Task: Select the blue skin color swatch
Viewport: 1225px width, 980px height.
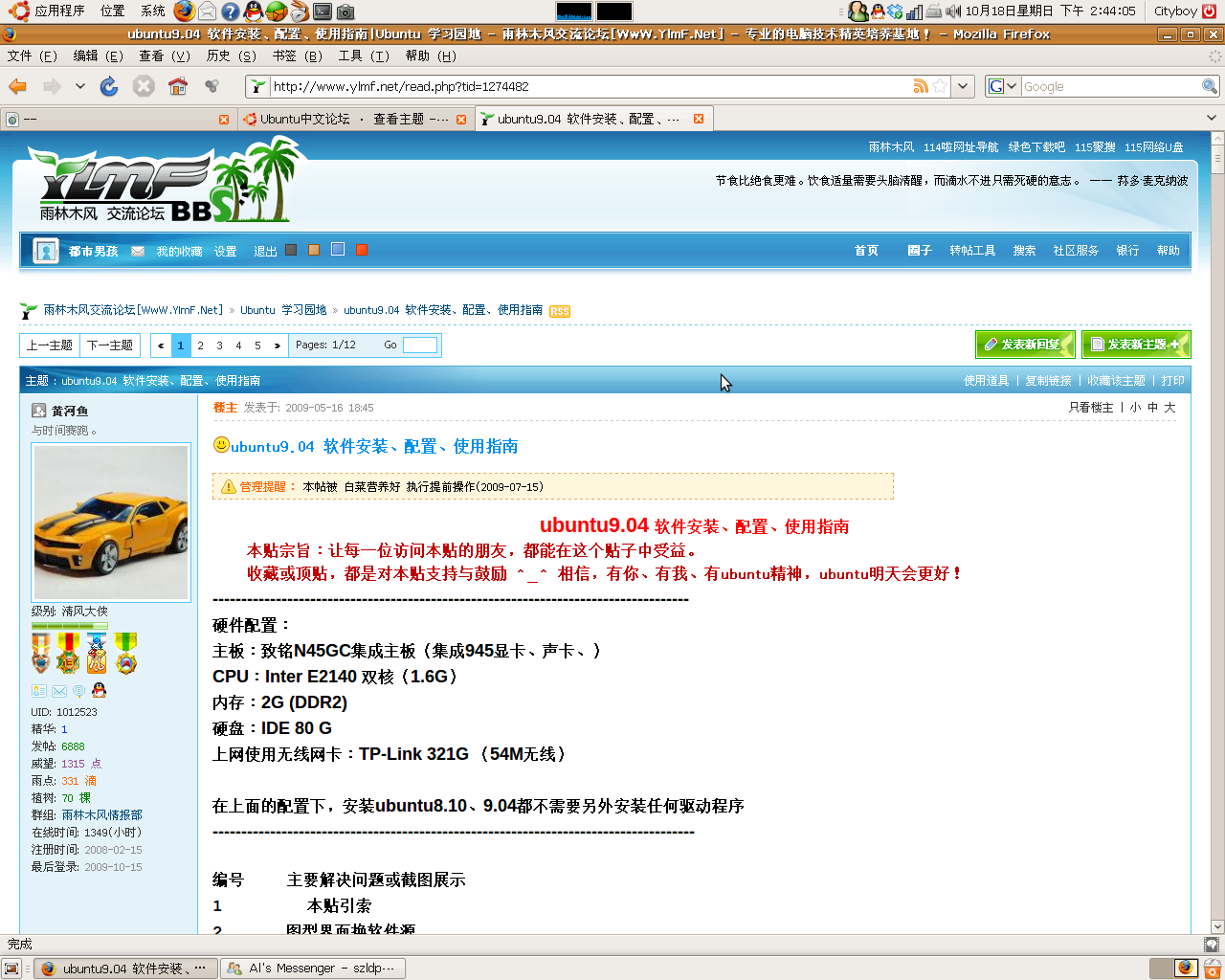Action: [x=338, y=250]
